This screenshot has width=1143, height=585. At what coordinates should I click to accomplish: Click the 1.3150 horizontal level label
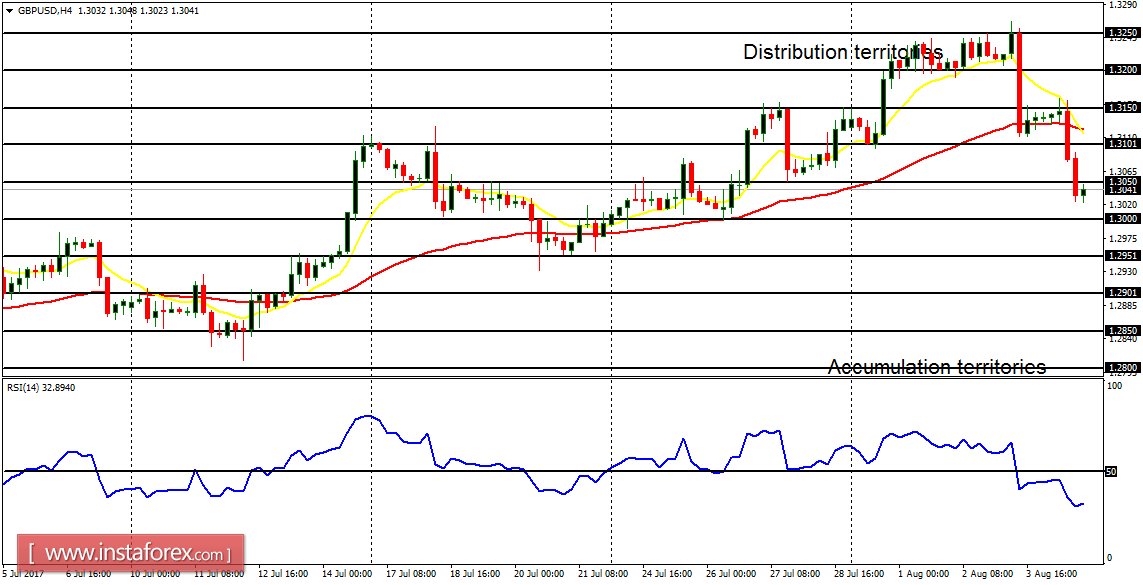click(1123, 107)
